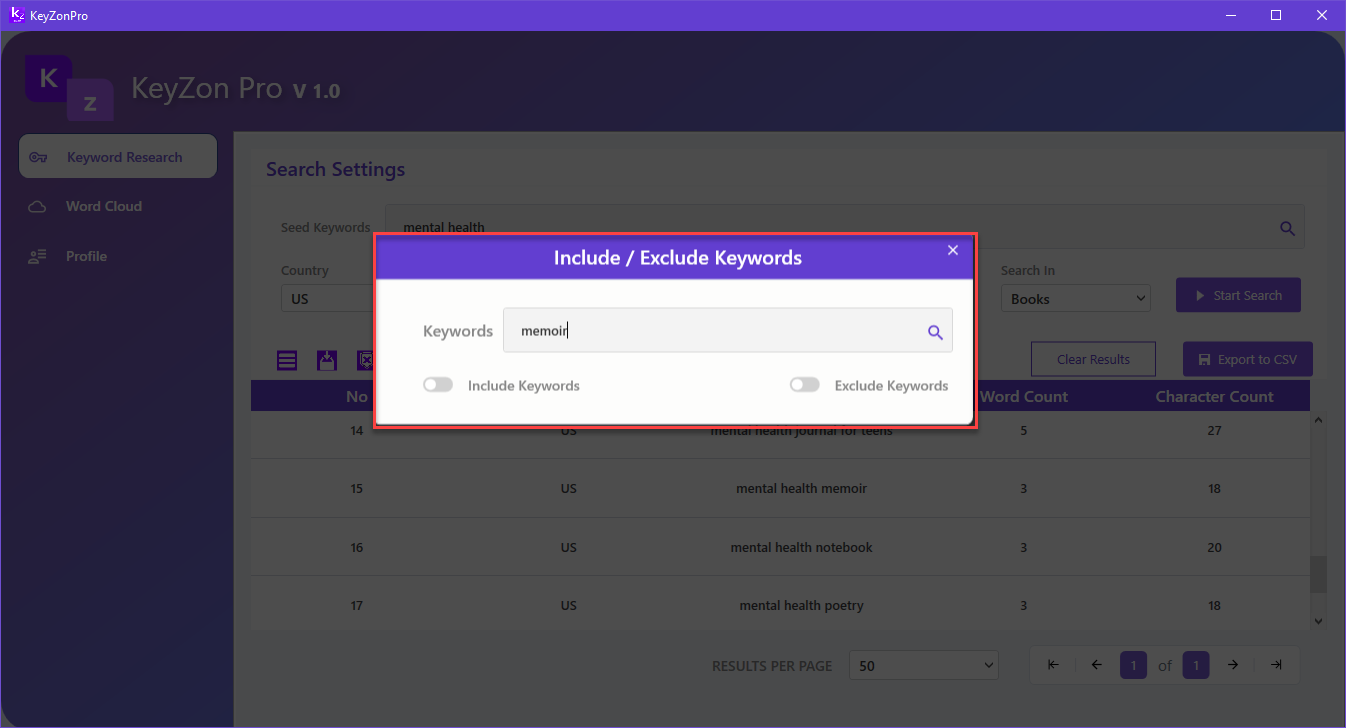
Task: Click the KeyZon Pro logo
Action: [68, 88]
